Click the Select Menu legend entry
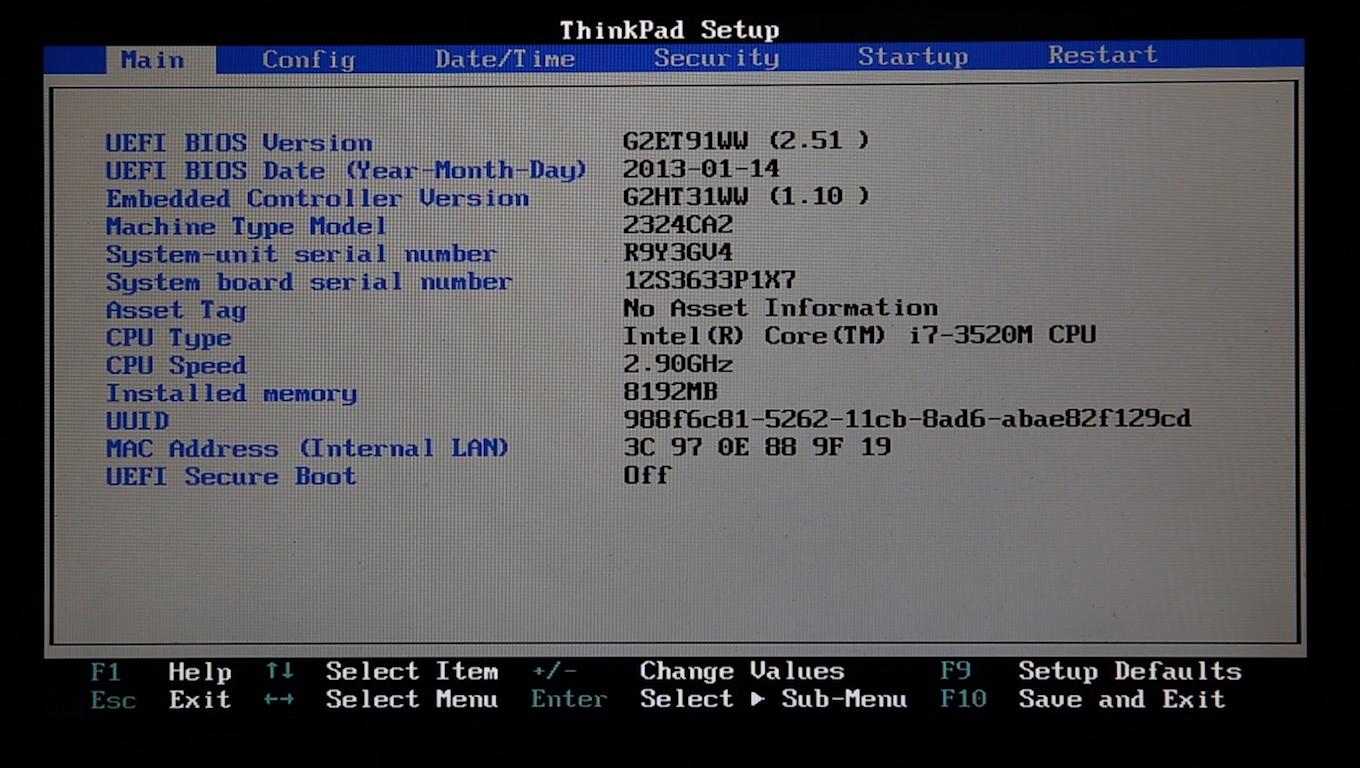This screenshot has width=1360, height=768. click(411, 699)
